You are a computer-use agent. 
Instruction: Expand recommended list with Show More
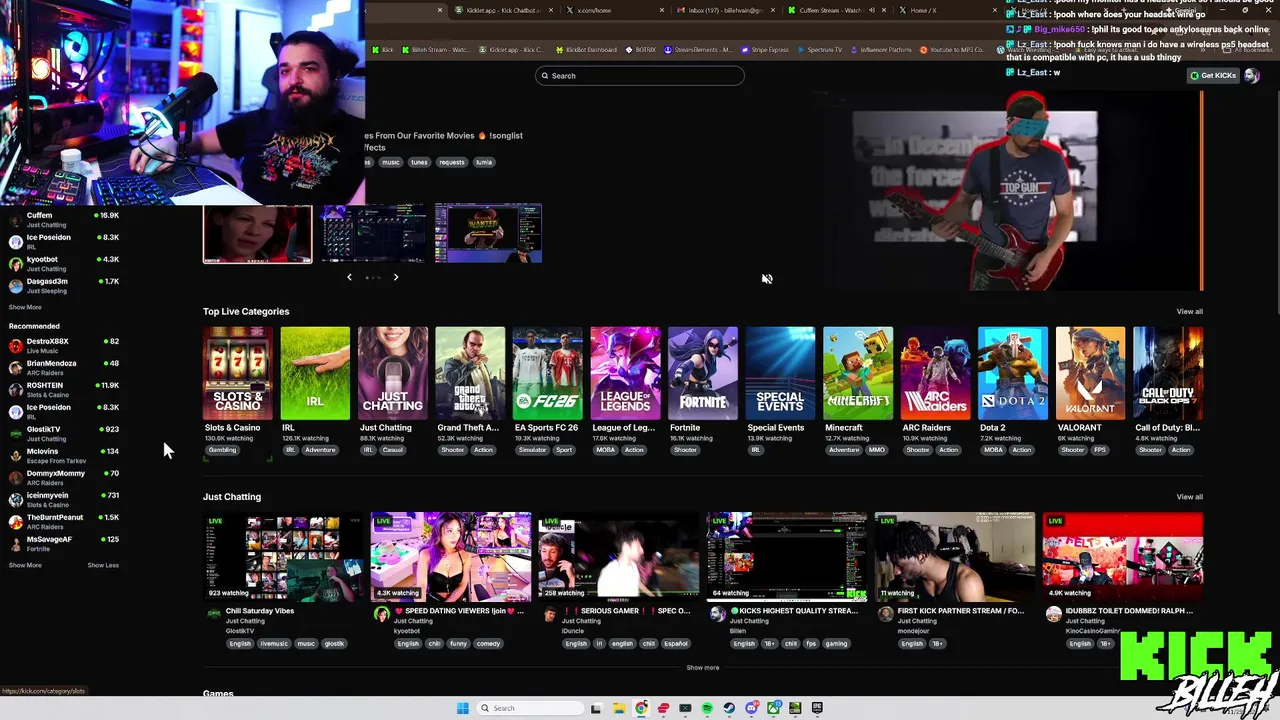pos(25,565)
